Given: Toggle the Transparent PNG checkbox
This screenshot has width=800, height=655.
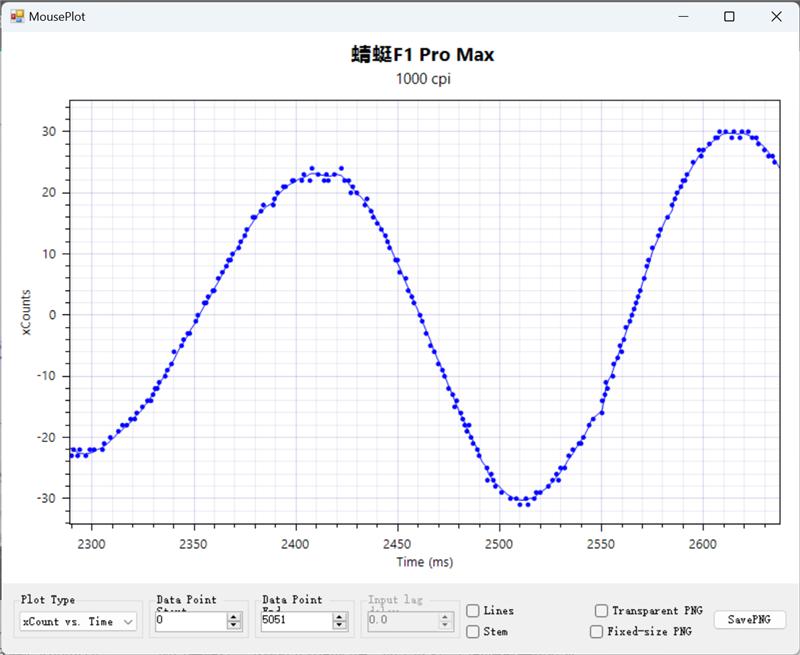Looking at the screenshot, I should coord(601,611).
